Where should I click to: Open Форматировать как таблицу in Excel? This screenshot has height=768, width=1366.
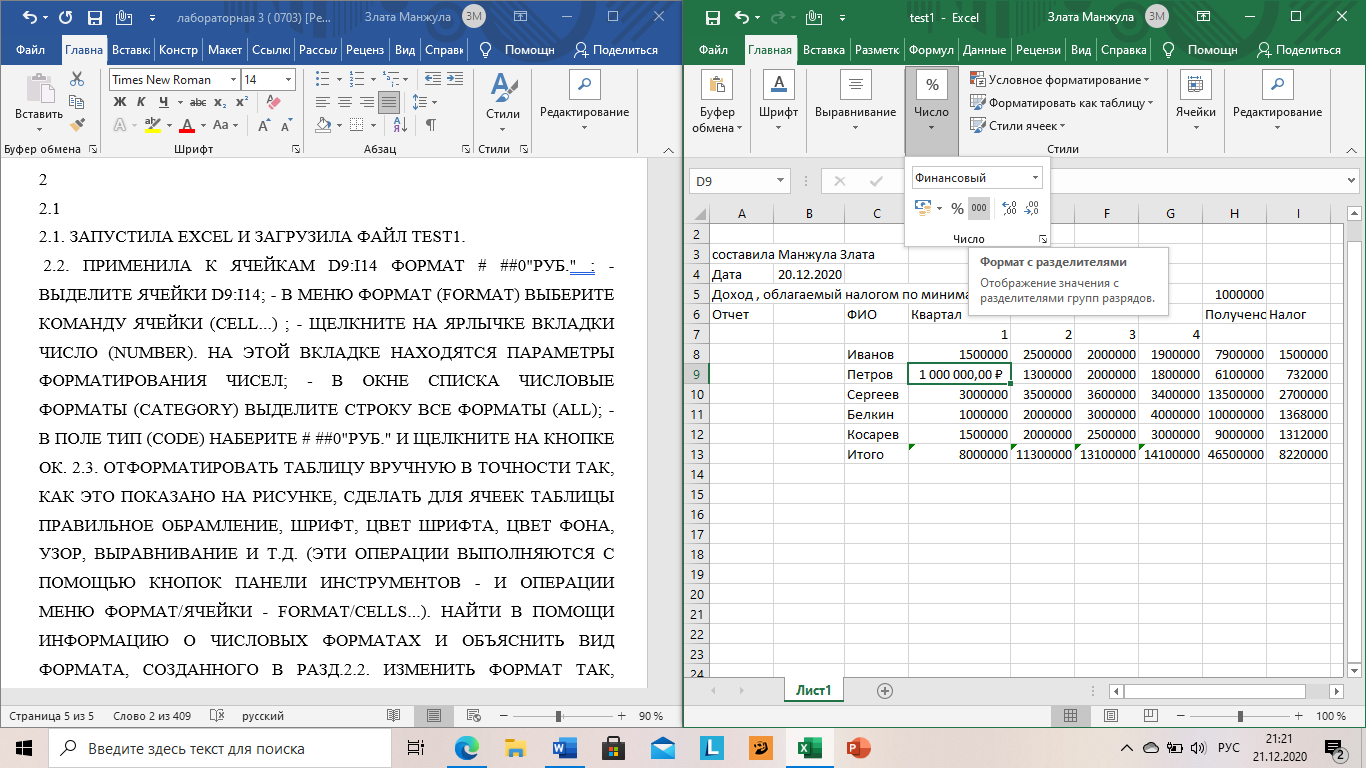pyautogui.click(x=1062, y=102)
